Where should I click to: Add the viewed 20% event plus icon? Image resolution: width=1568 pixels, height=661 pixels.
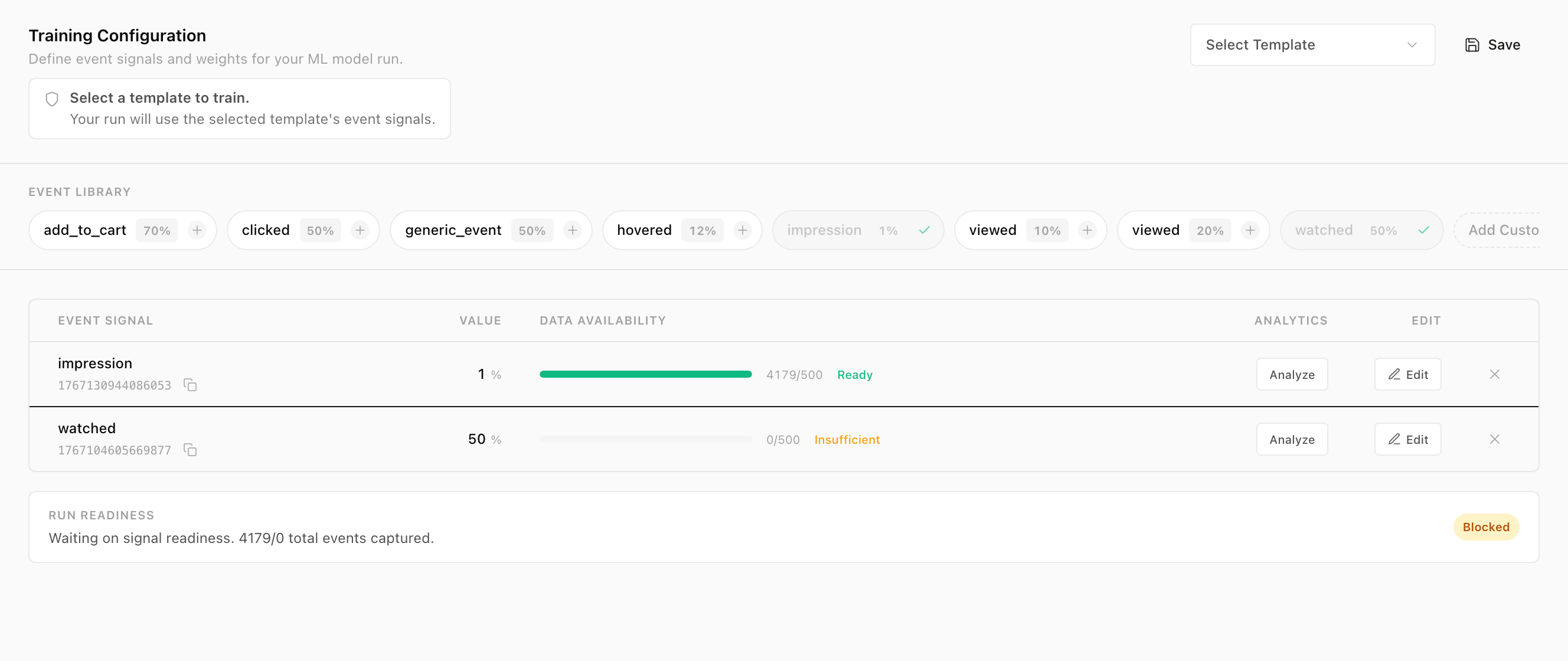point(1250,231)
